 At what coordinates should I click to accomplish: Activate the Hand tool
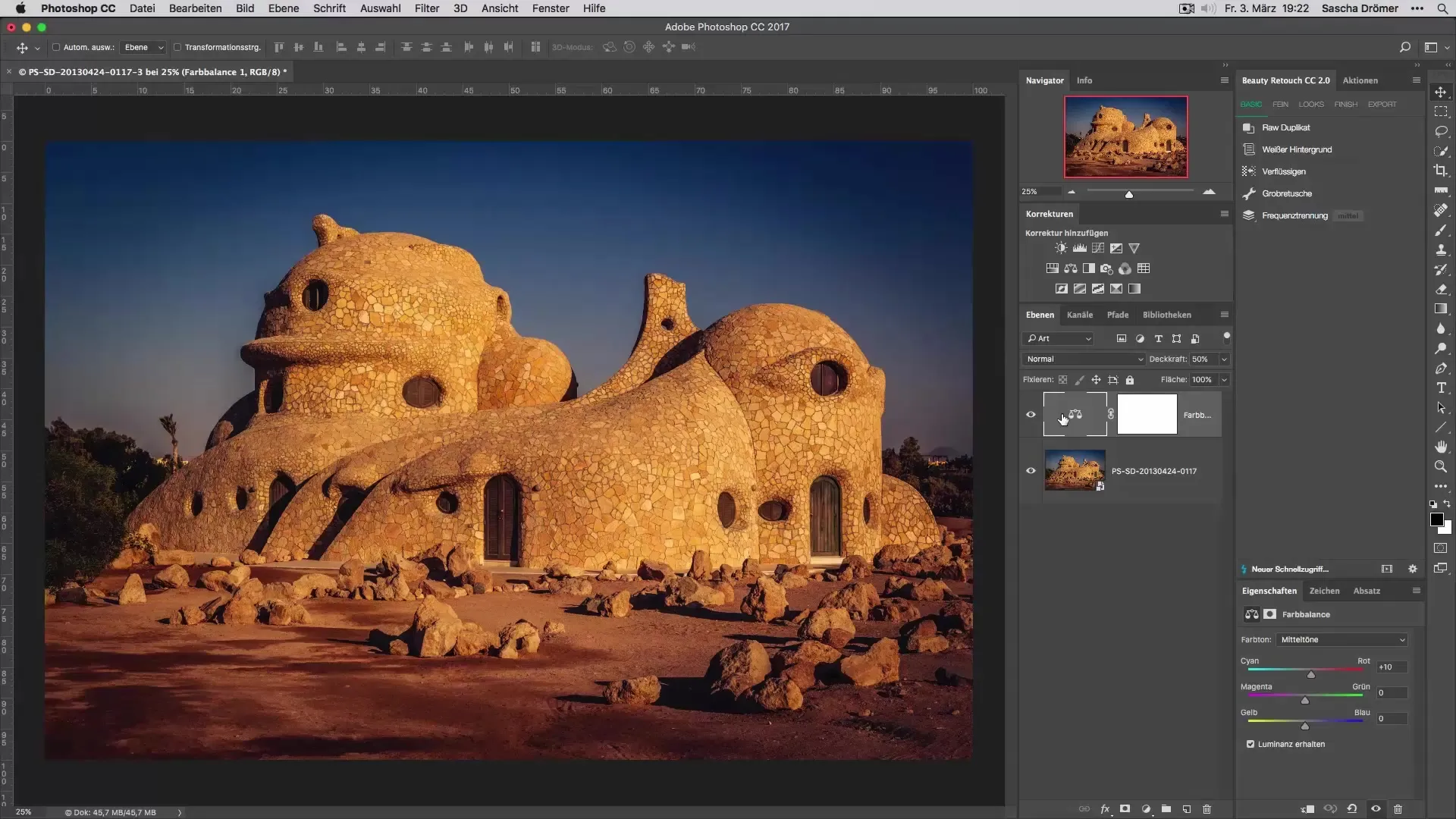click(x=1441, y=447)
